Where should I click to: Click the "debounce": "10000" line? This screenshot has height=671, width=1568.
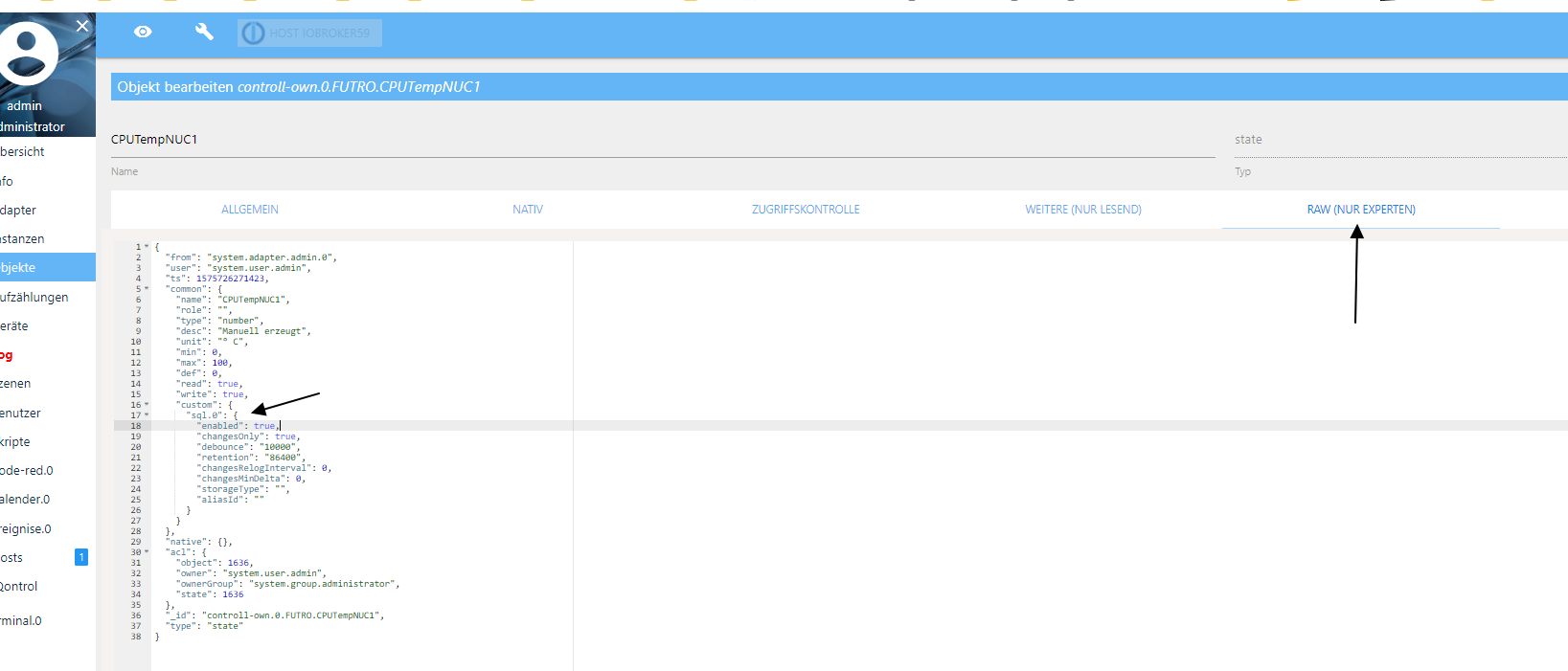coord(248,447)
